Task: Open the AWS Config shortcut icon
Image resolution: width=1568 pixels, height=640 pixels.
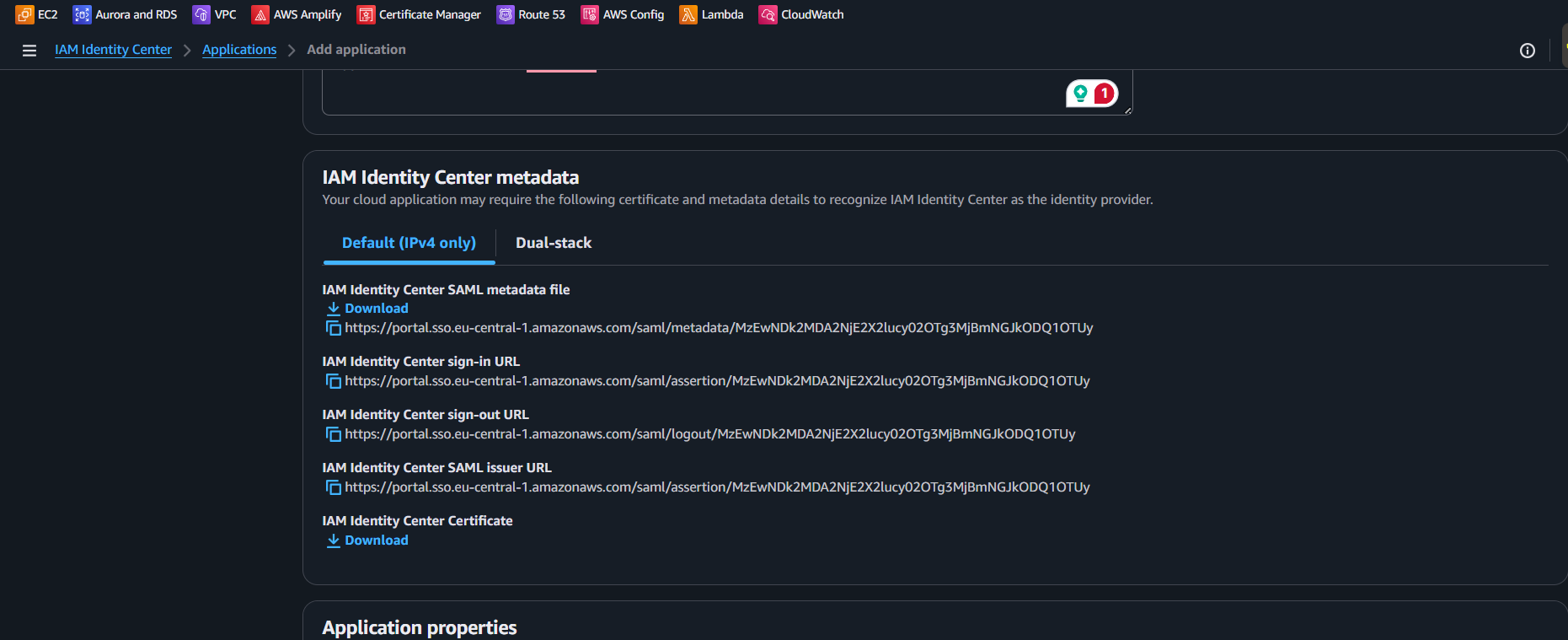Action: tap(590, 14)
